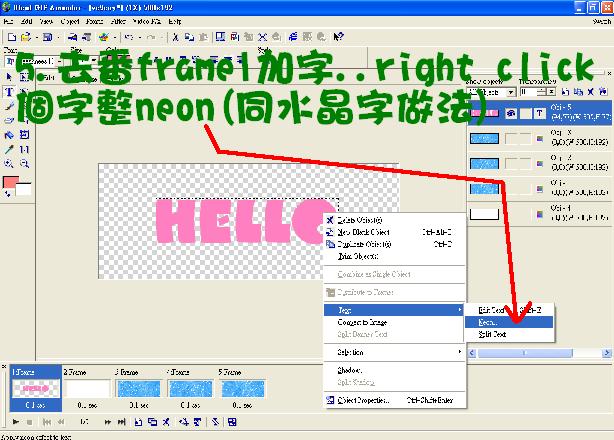Expand the Selection submenu arrow
Viewport: 614px width, 440px height.
[460, 352]
